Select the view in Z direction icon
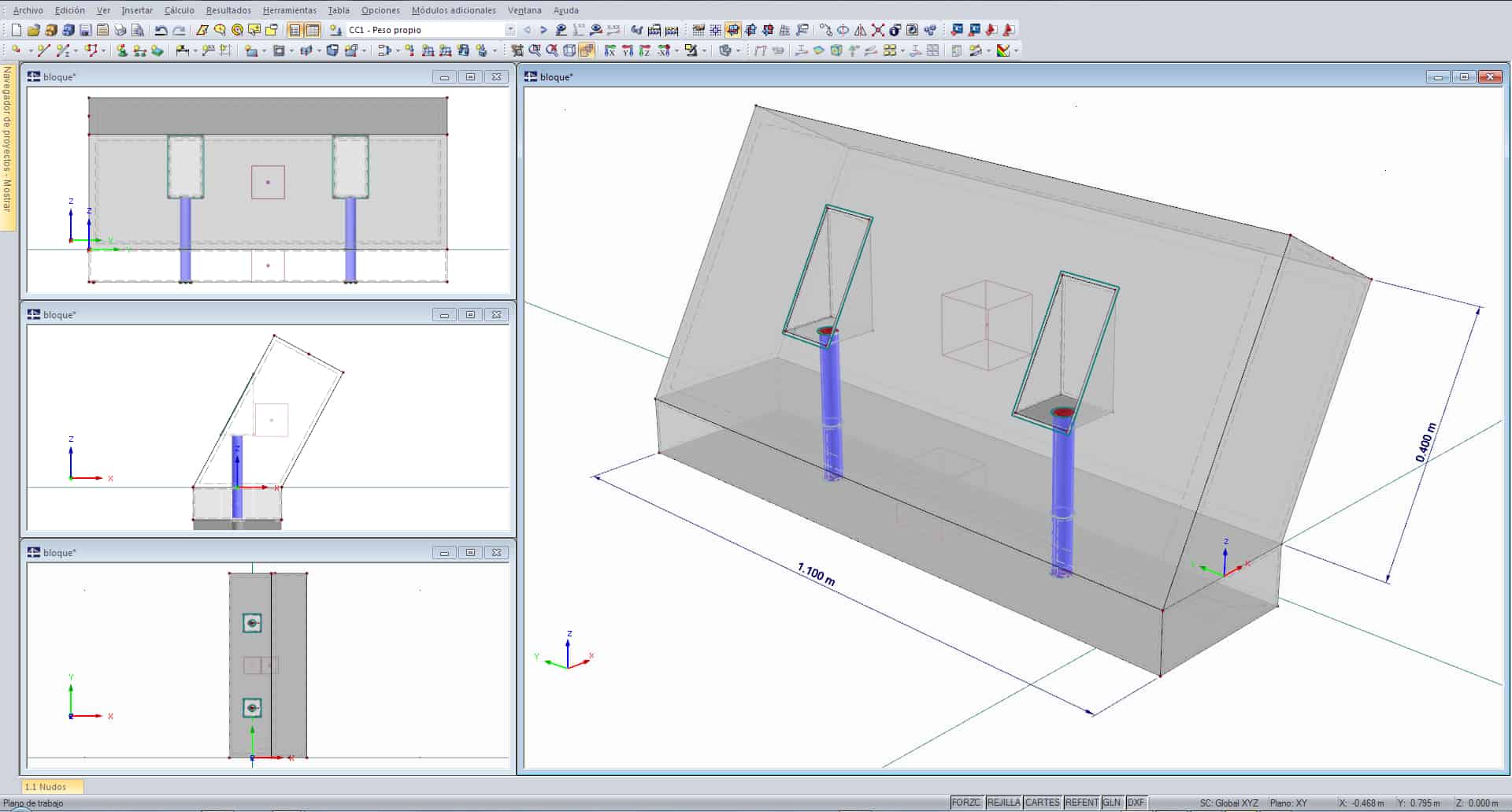 [x=645, y=50]
